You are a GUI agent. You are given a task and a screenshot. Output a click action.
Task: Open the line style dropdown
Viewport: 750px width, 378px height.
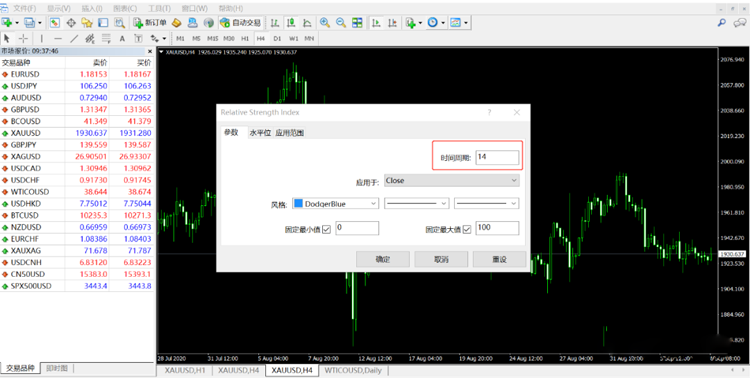[416, 203]
